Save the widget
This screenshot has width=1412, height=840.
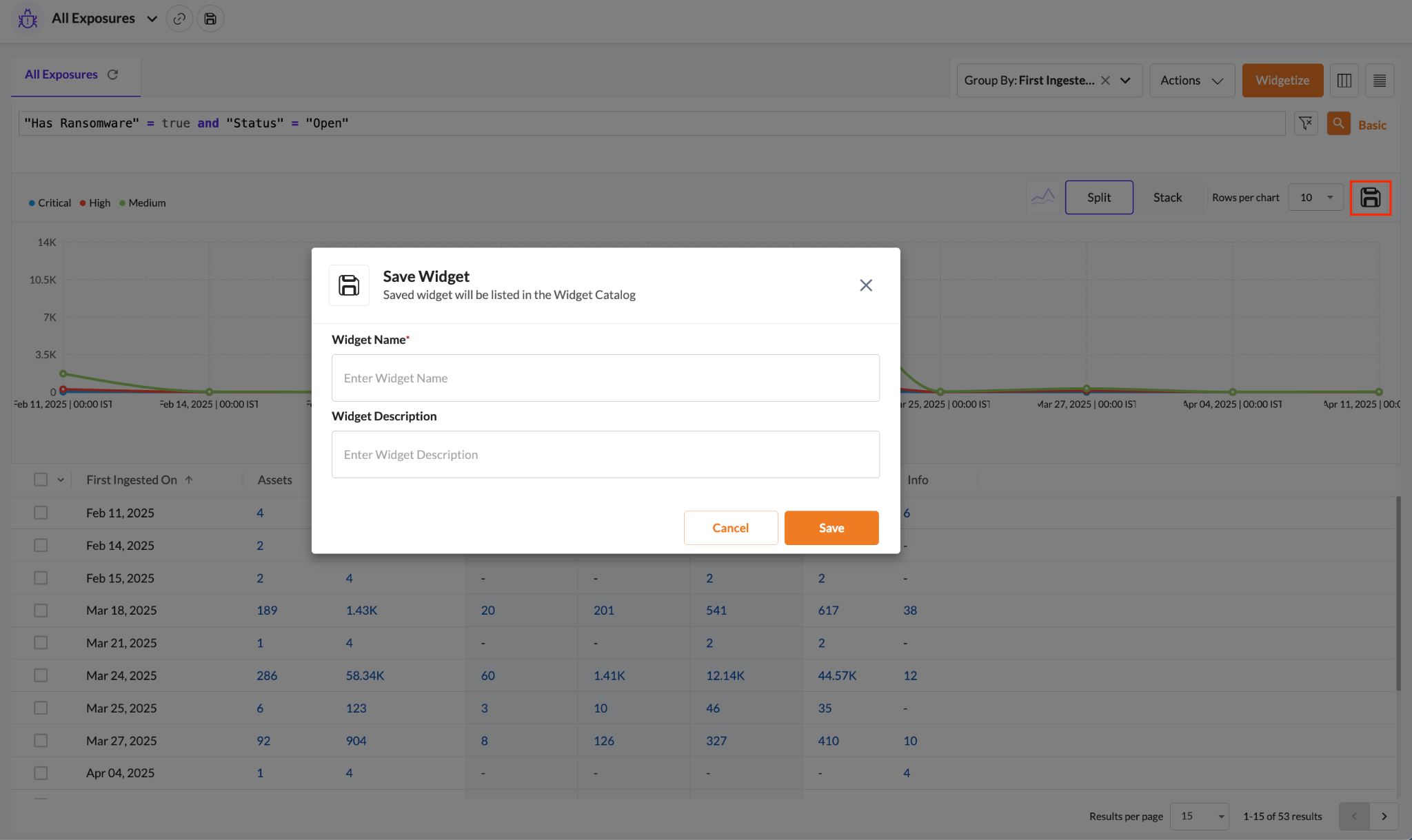(x=831, y=528)
